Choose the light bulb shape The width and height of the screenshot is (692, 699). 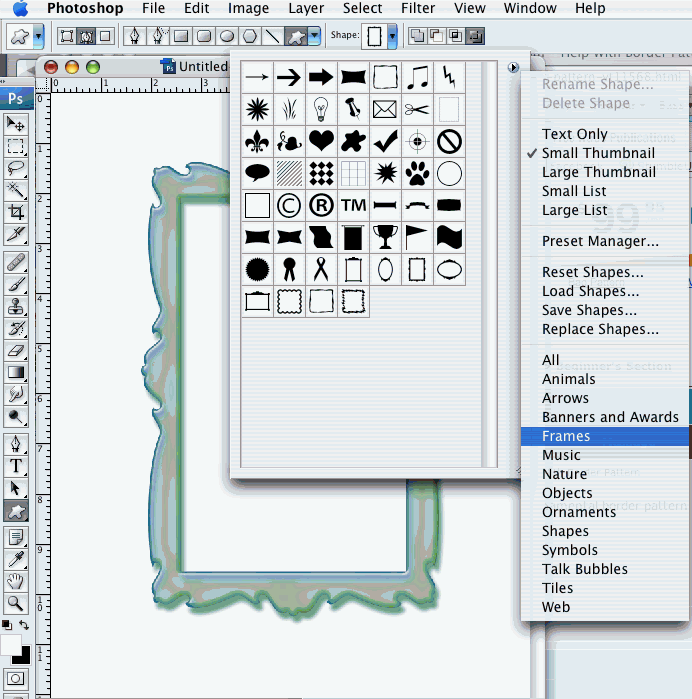click(321, 108)
